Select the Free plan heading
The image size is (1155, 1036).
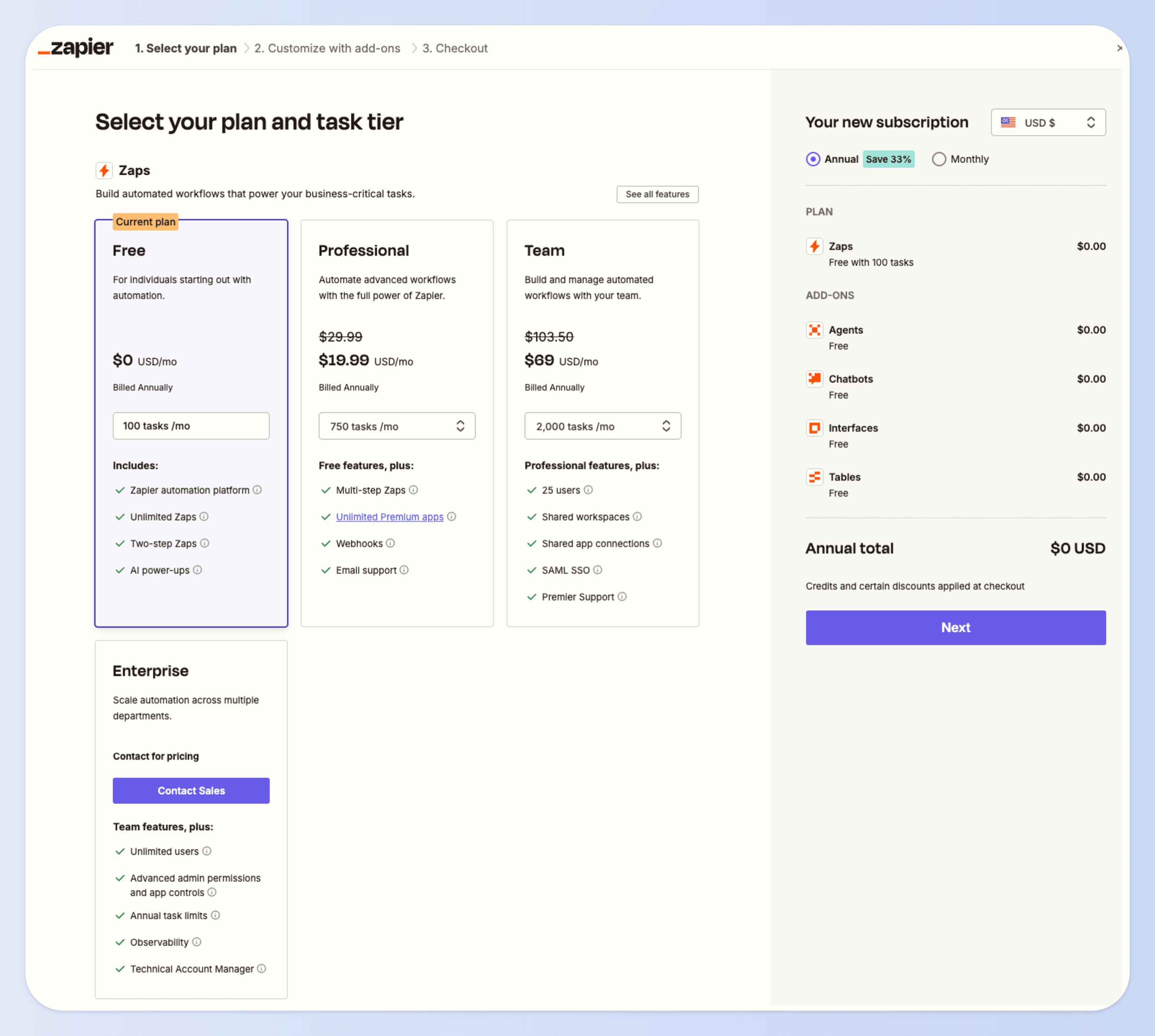129,250
